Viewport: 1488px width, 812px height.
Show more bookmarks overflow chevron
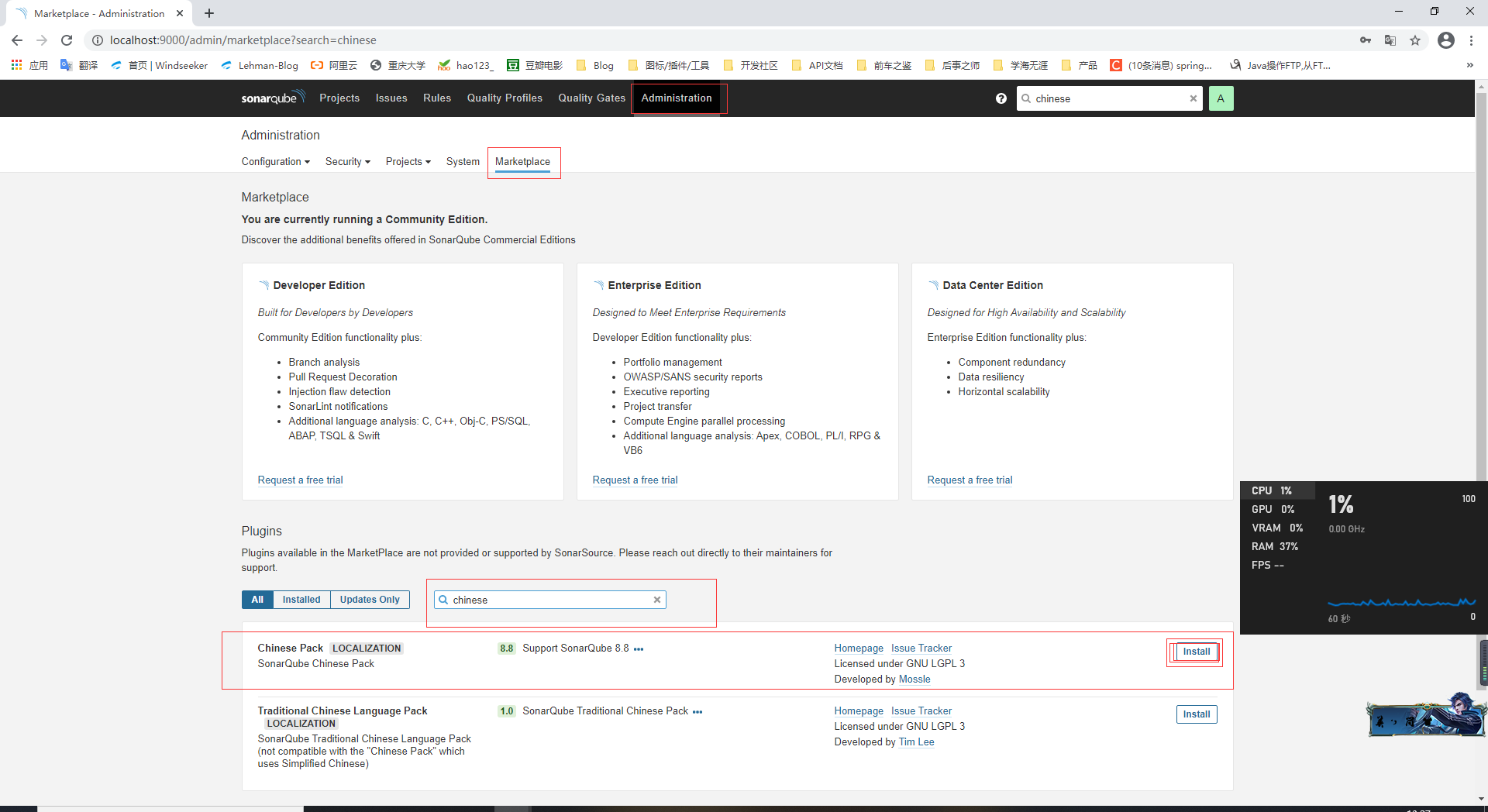[1470, 66]
